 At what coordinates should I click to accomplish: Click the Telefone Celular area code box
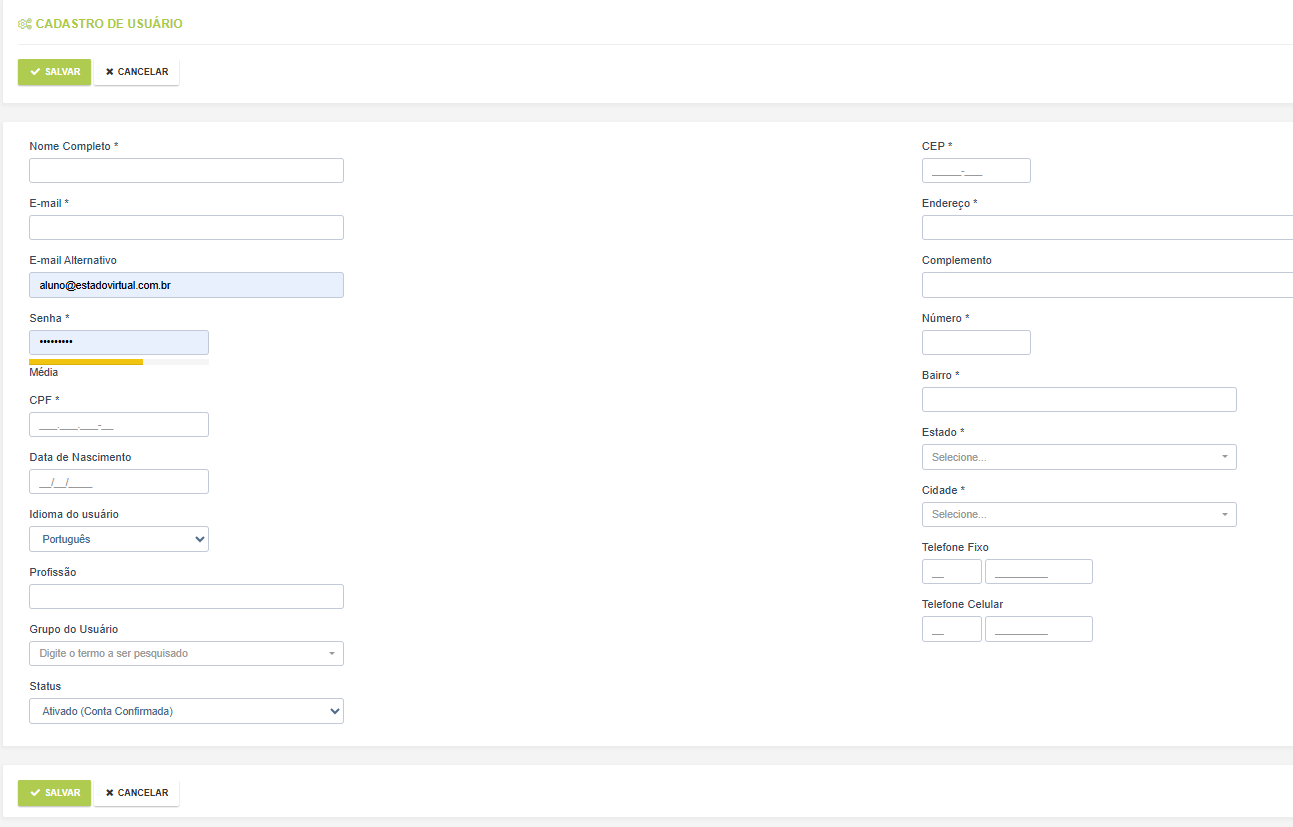(951, 629)
